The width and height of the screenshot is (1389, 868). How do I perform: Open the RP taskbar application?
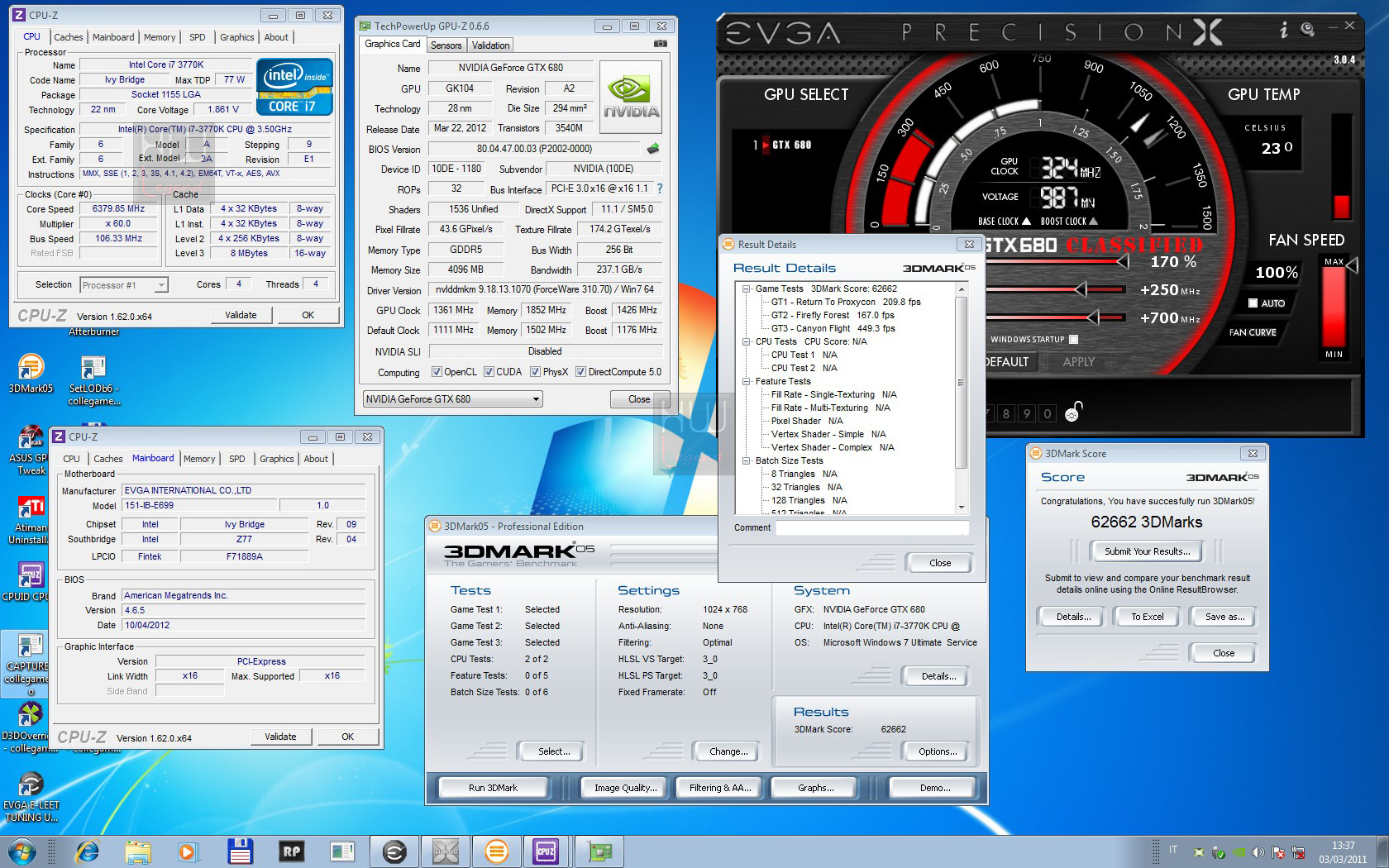[x=291, y=851]
